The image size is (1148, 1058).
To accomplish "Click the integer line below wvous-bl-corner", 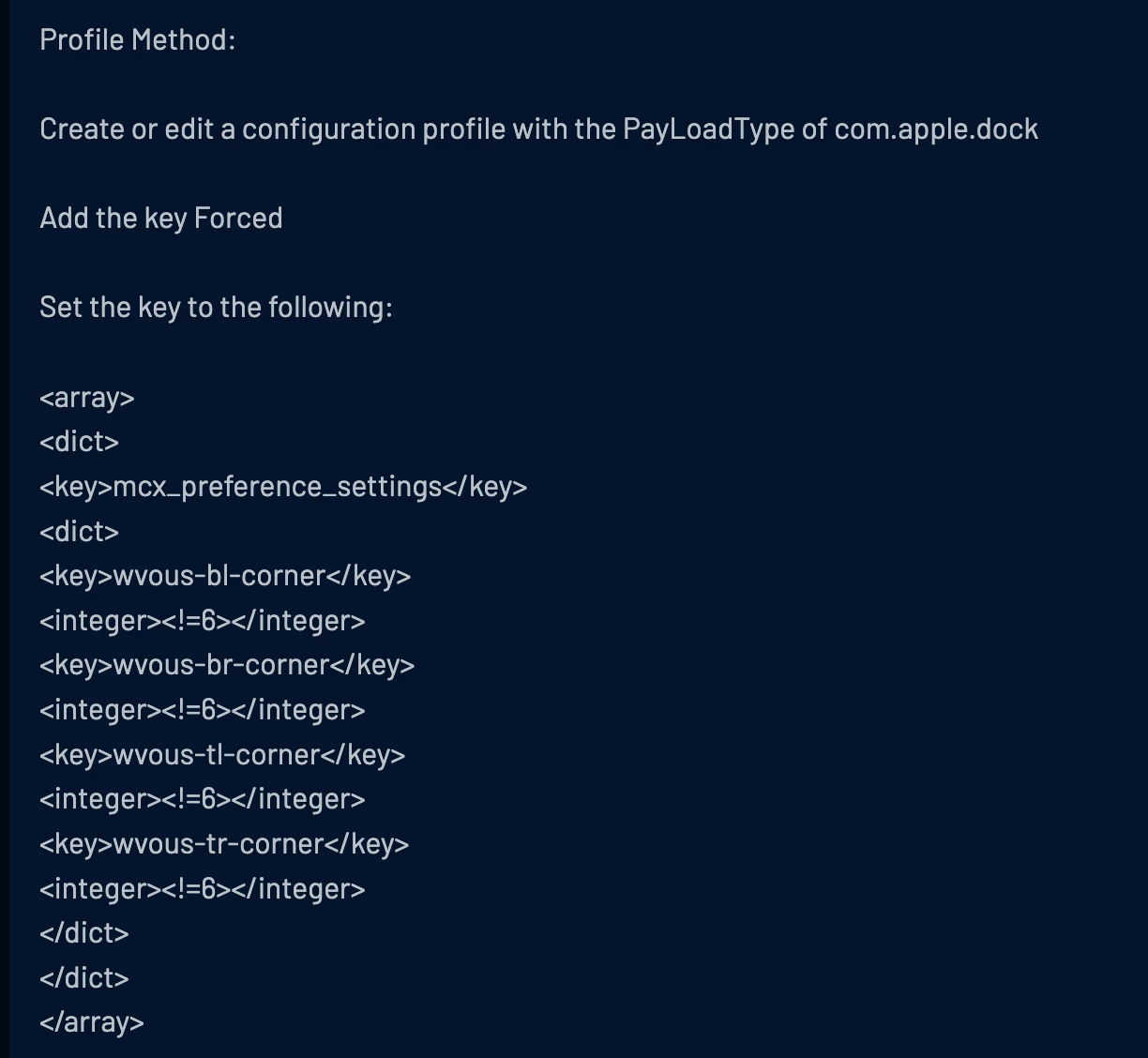I will coord(203,620).
